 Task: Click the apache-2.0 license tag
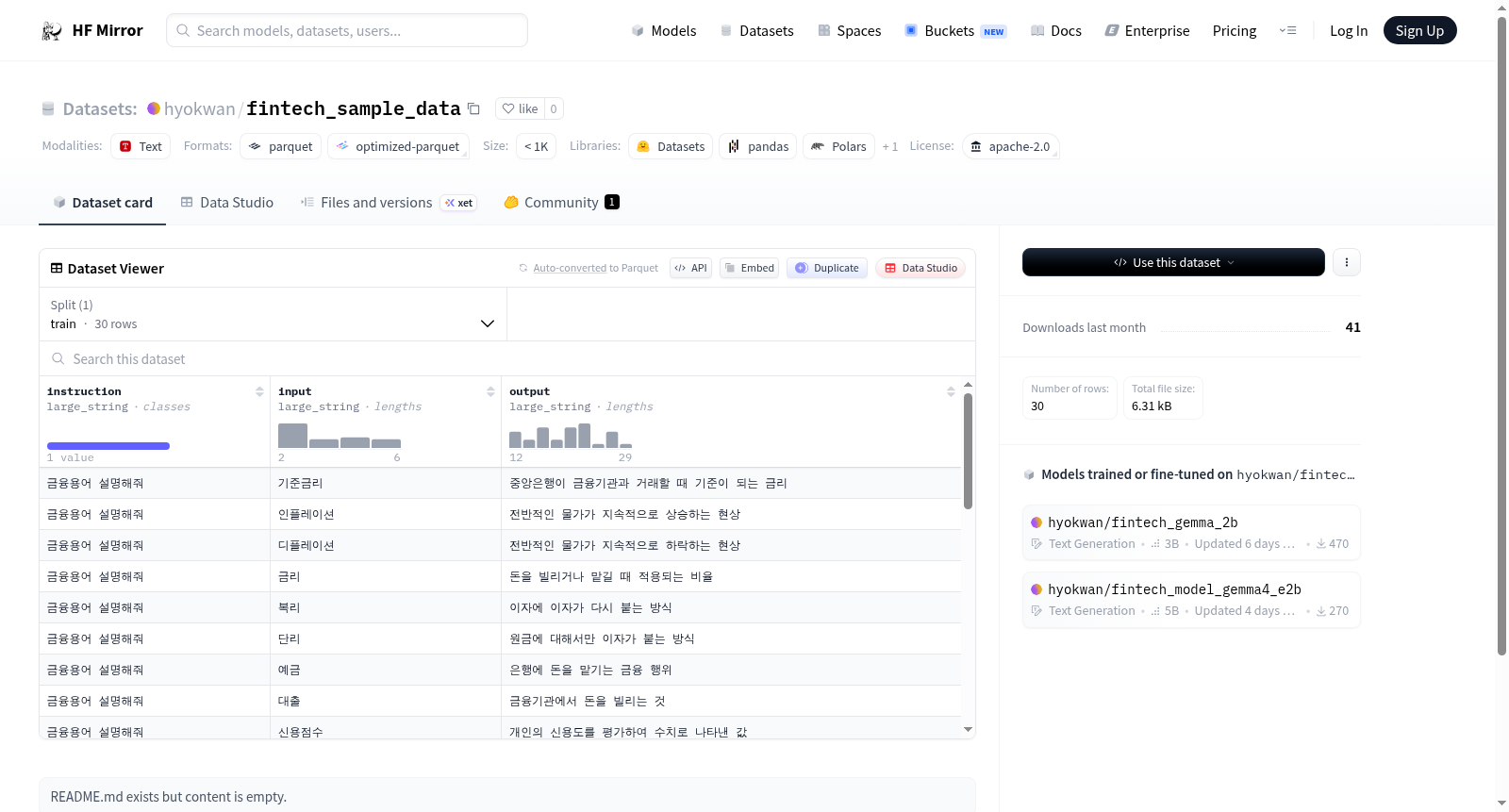tap(1010, 146)
